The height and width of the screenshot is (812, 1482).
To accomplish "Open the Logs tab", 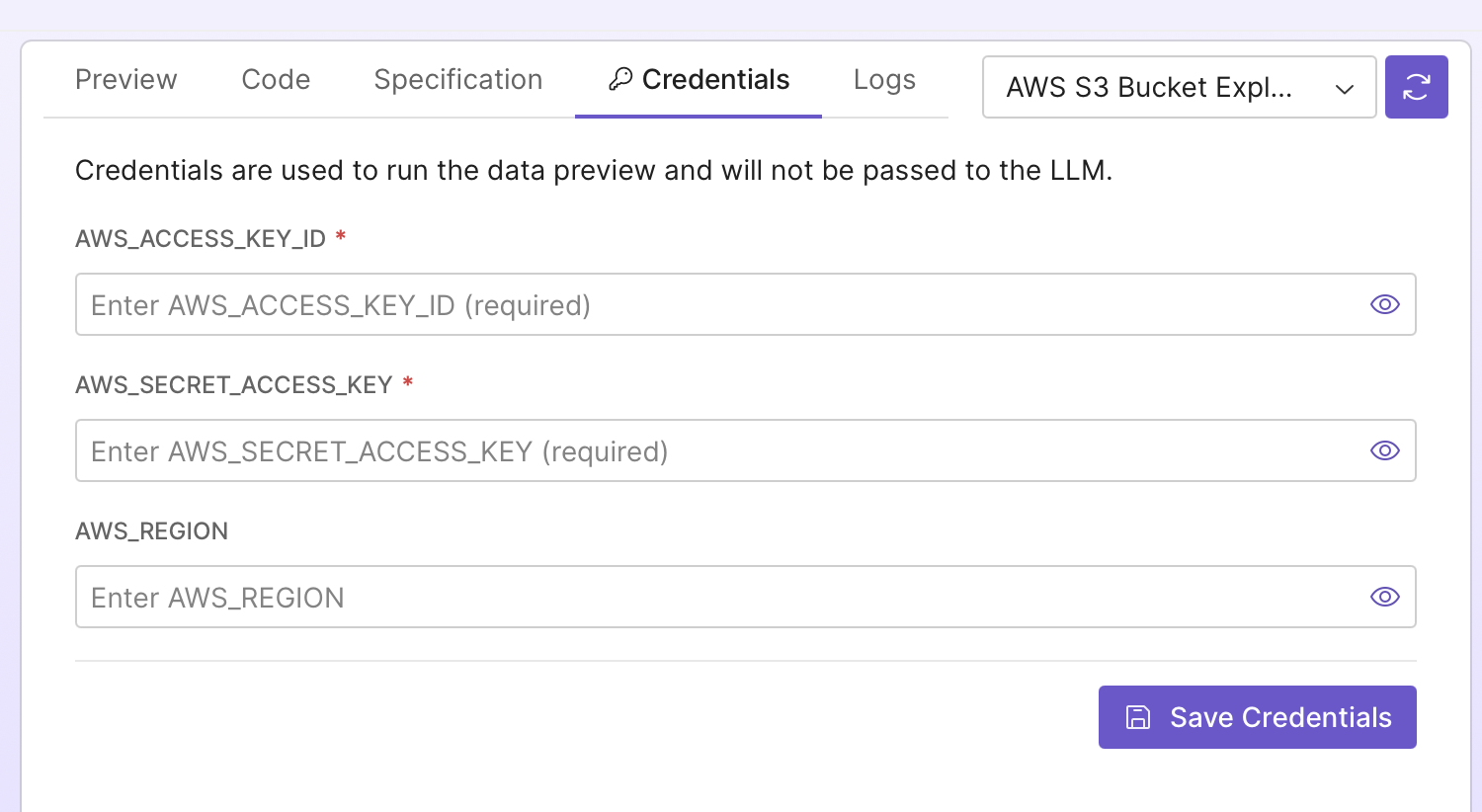I will [884, 79].
